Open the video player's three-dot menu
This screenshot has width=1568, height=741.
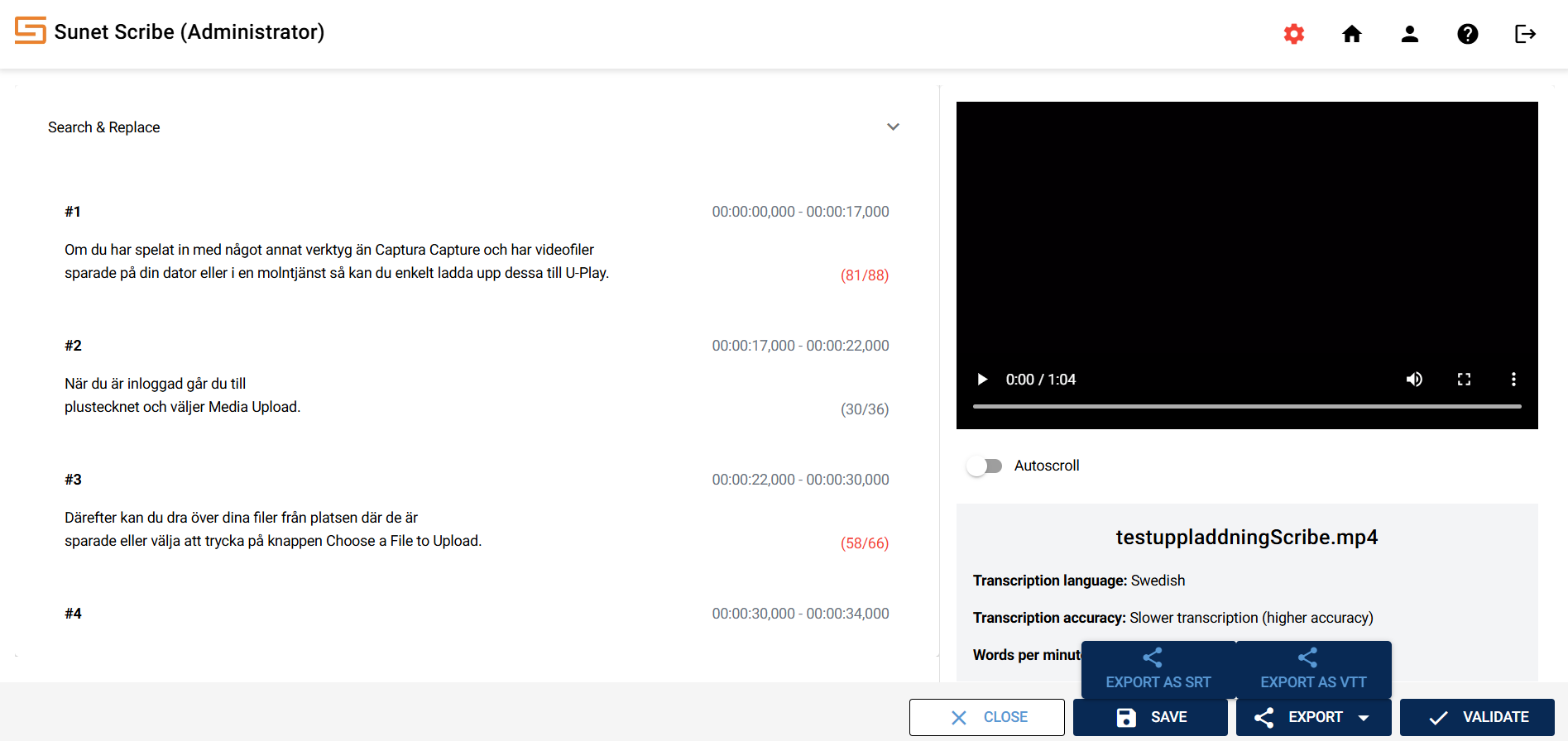pyautogui.click(x=1513, y=380)
